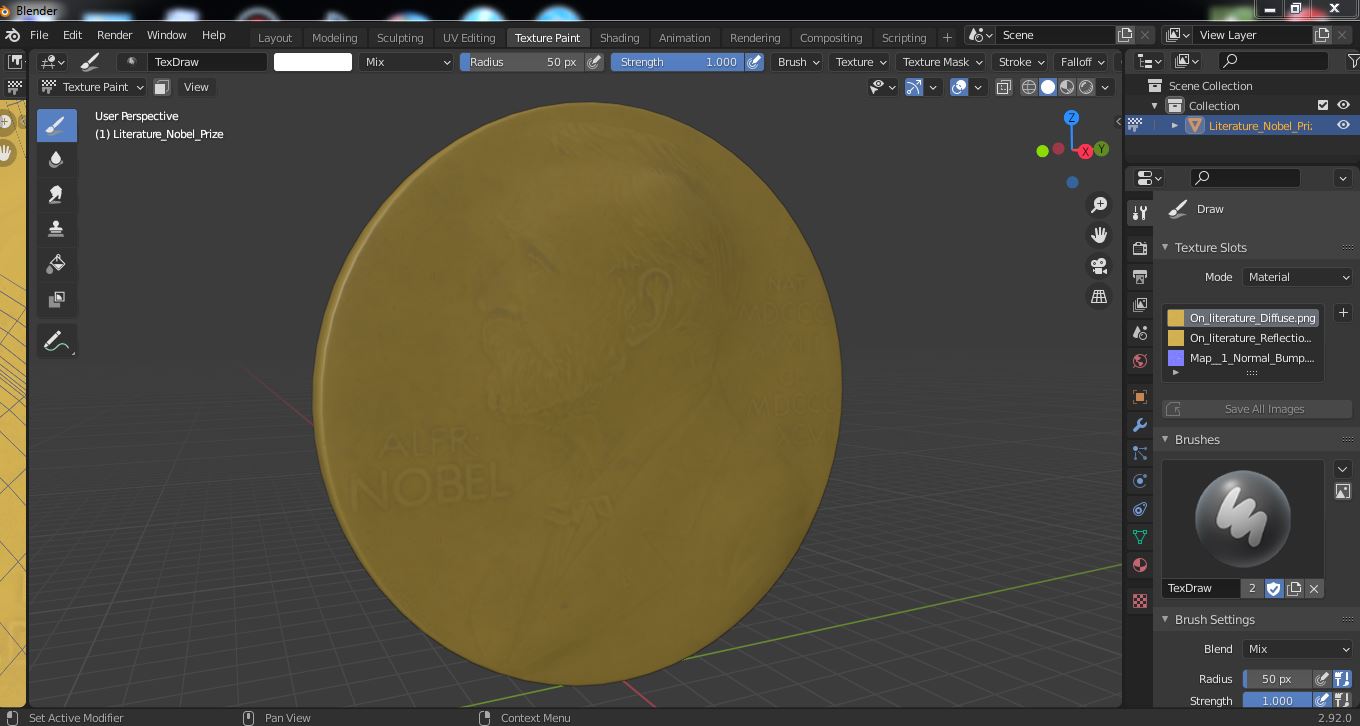Toggle X-ray view in the viewport header
1360x726 pixels.
click(x=1004, y=87)
